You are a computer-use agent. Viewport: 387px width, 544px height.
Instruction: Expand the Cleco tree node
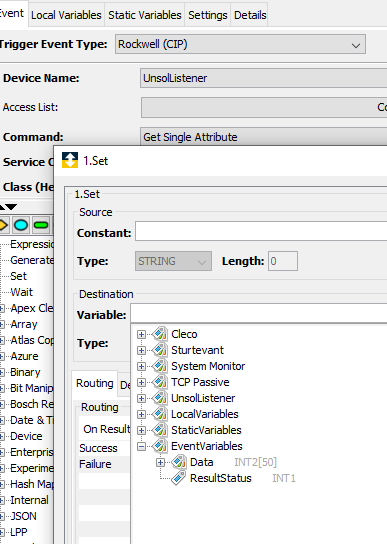(141, 334)
